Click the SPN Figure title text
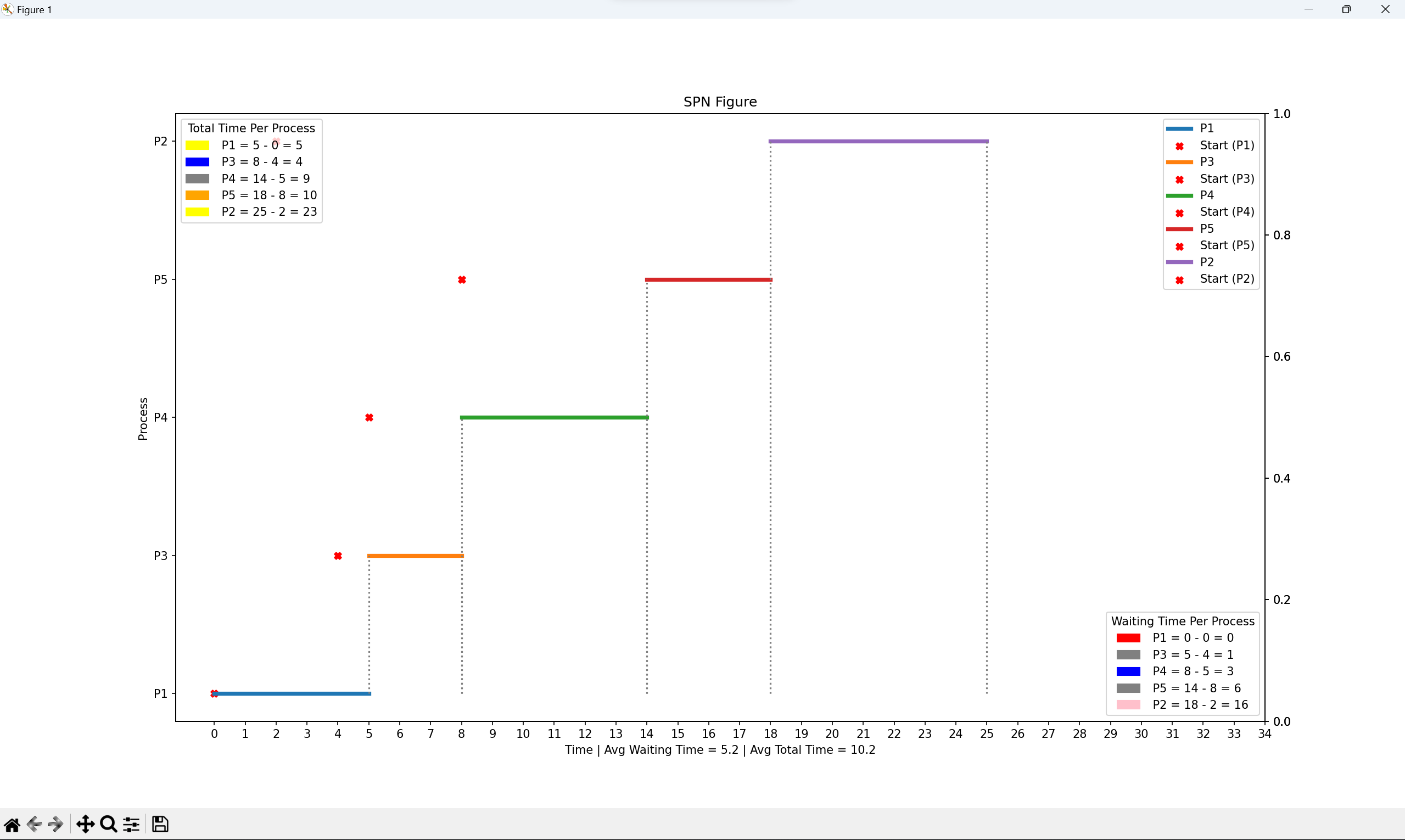 coord(720,102)
